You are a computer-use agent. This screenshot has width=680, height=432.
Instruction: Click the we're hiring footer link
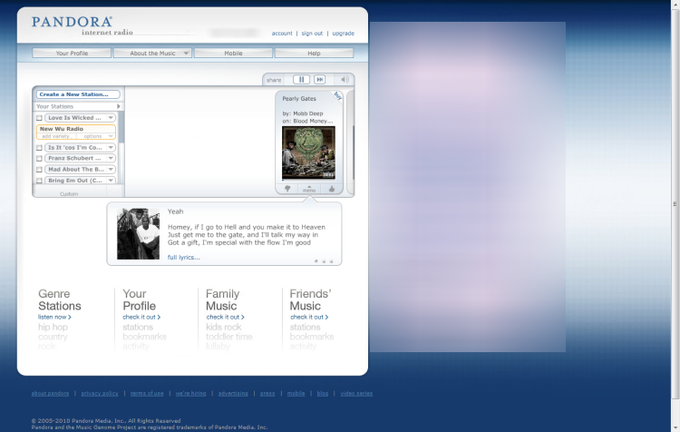click(x=191, y=393)
